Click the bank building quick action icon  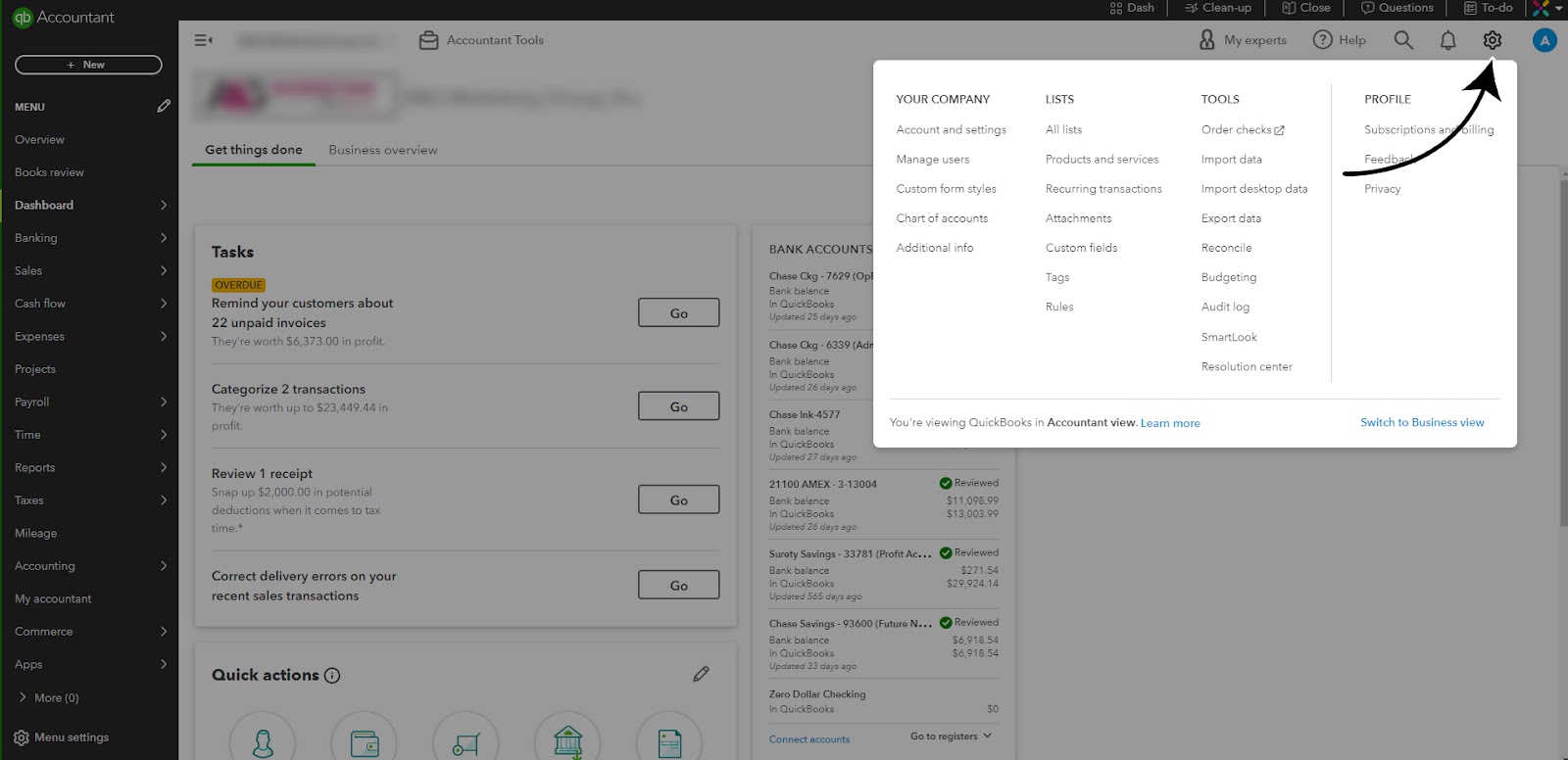(568, 742)
